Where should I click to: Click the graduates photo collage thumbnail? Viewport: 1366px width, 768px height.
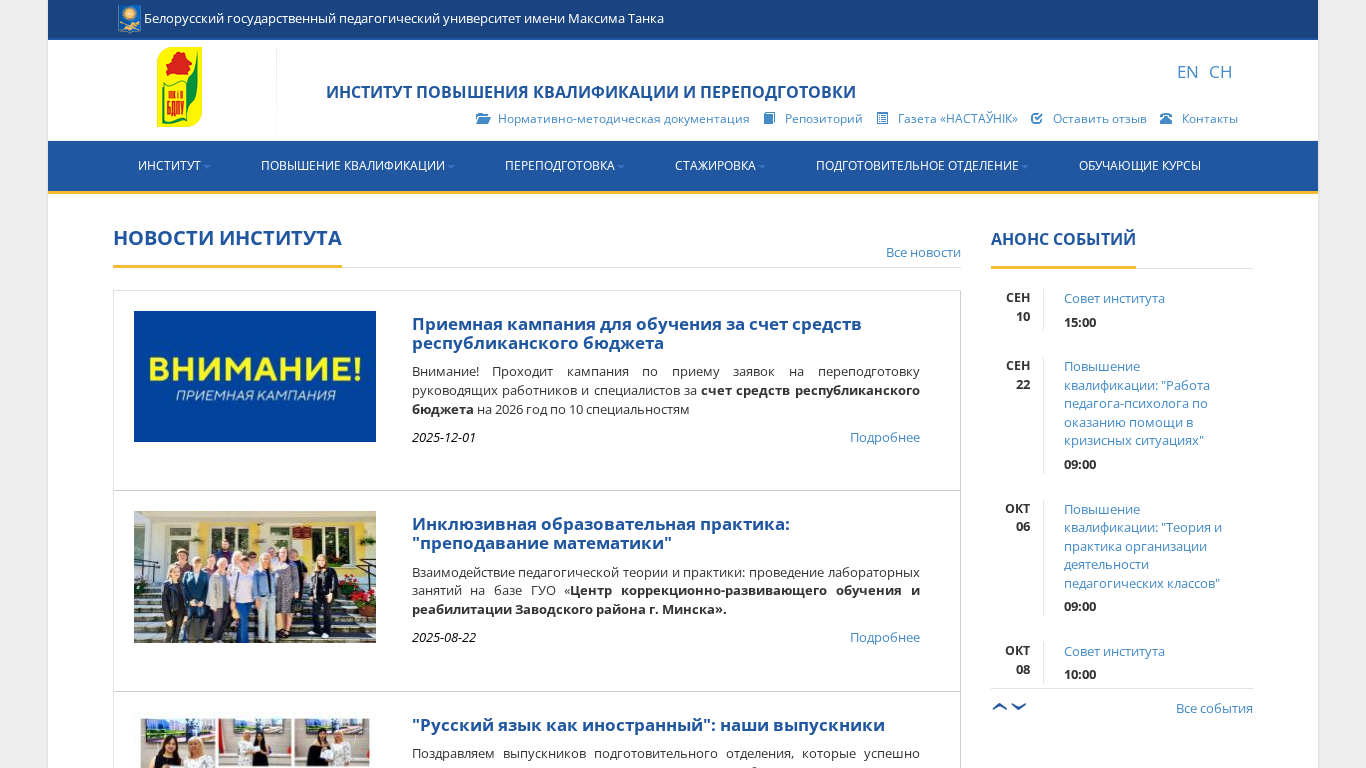coord(255,741)
